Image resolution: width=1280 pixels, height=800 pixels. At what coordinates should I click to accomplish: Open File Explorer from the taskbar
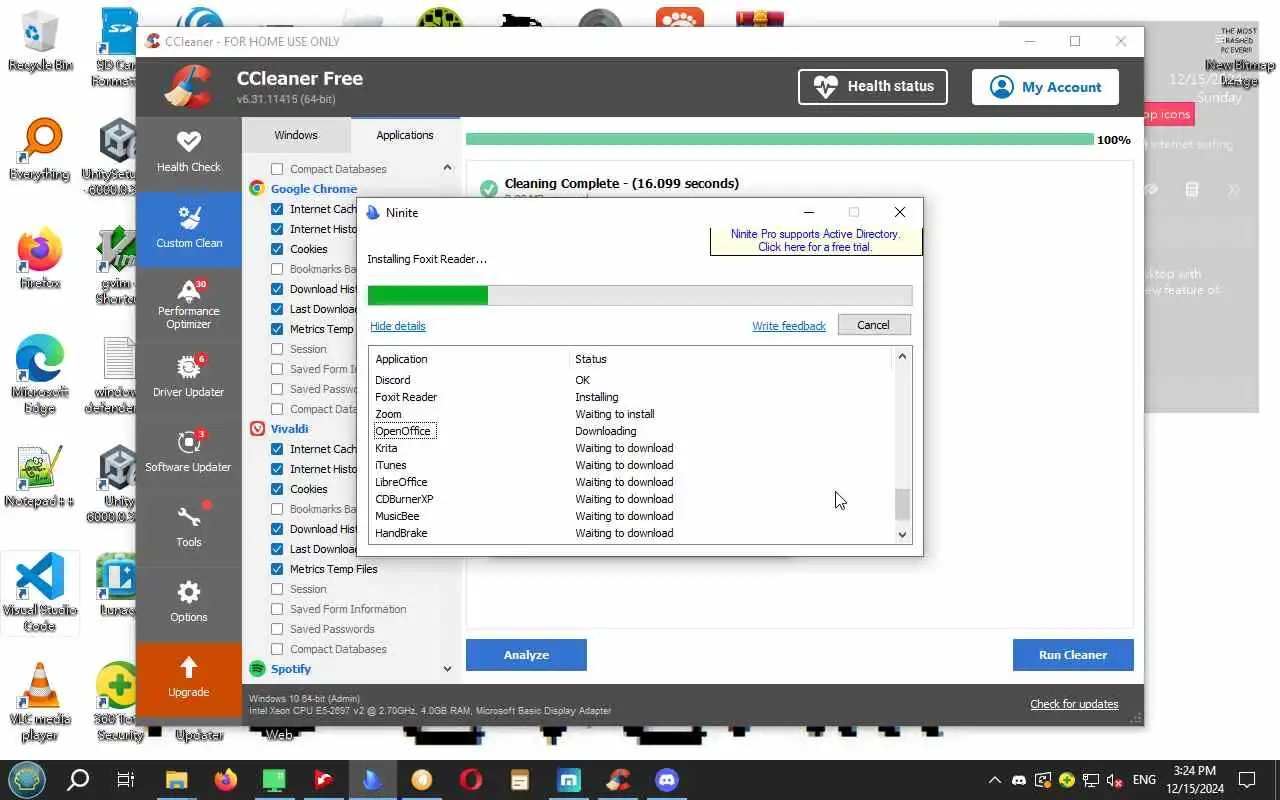(x=176, y=780)
